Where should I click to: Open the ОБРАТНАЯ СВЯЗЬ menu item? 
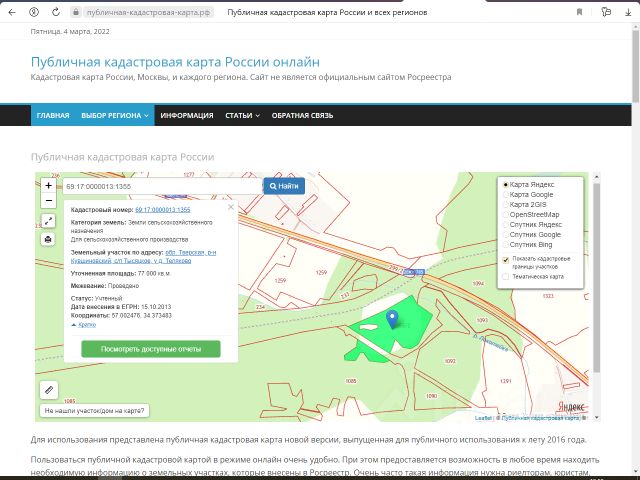(x=302, y=116)
